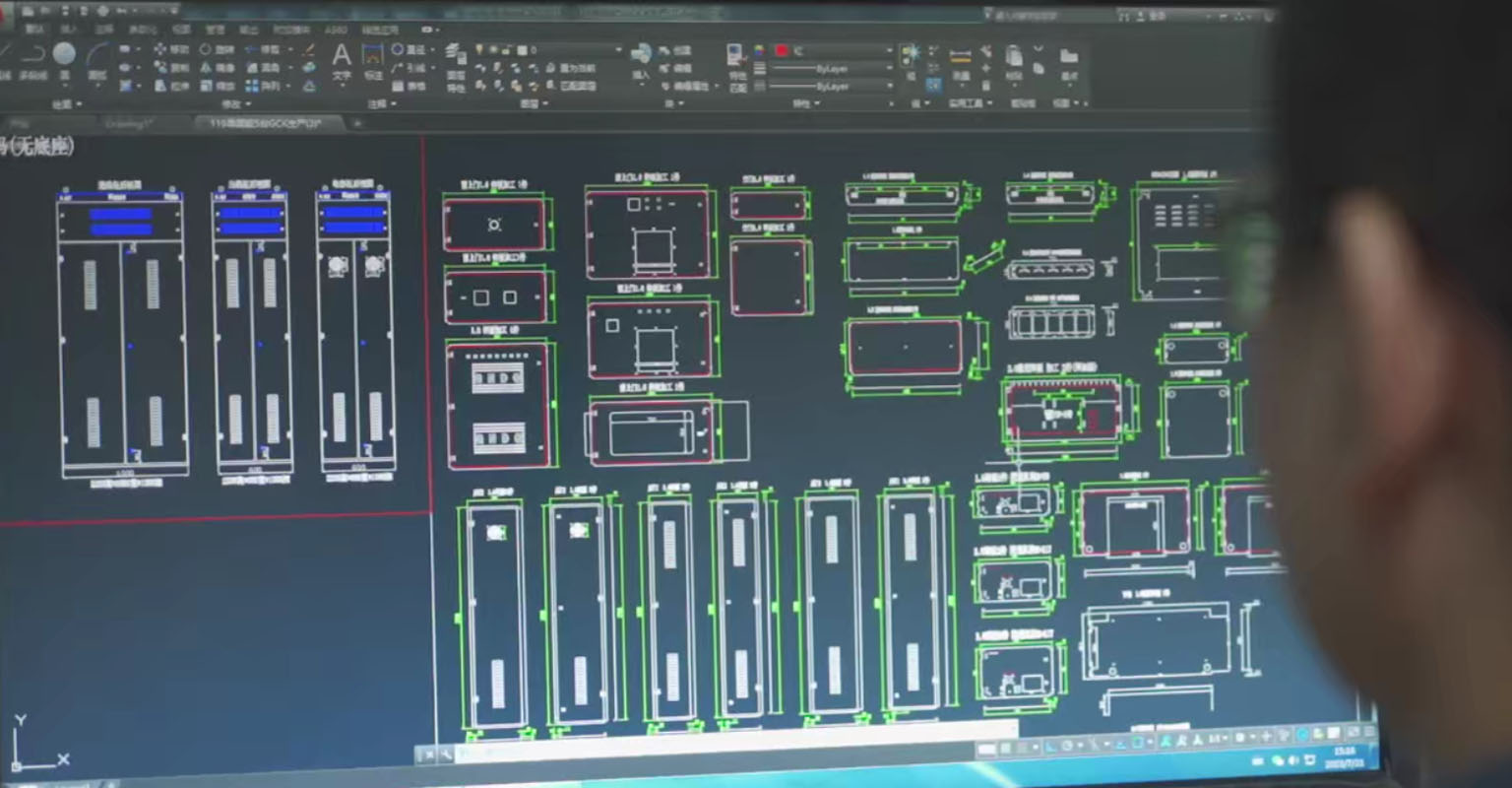Image resolution: width=1512 pixels, height=788 pixels.
Task: Toggle the grid display in the status bar
Action: 1005,749
